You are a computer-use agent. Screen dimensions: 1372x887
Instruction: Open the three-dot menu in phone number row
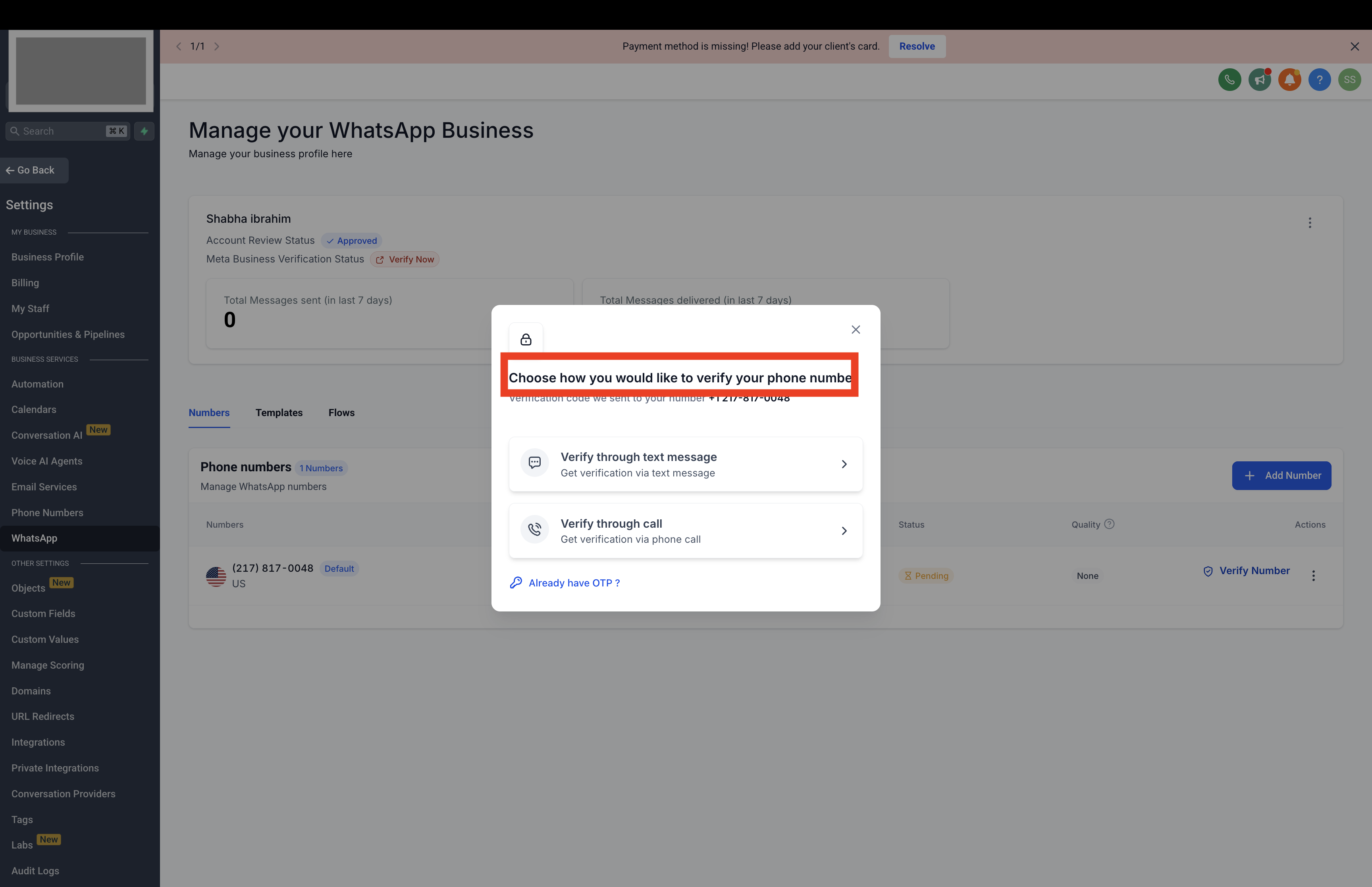[1313, 575]
